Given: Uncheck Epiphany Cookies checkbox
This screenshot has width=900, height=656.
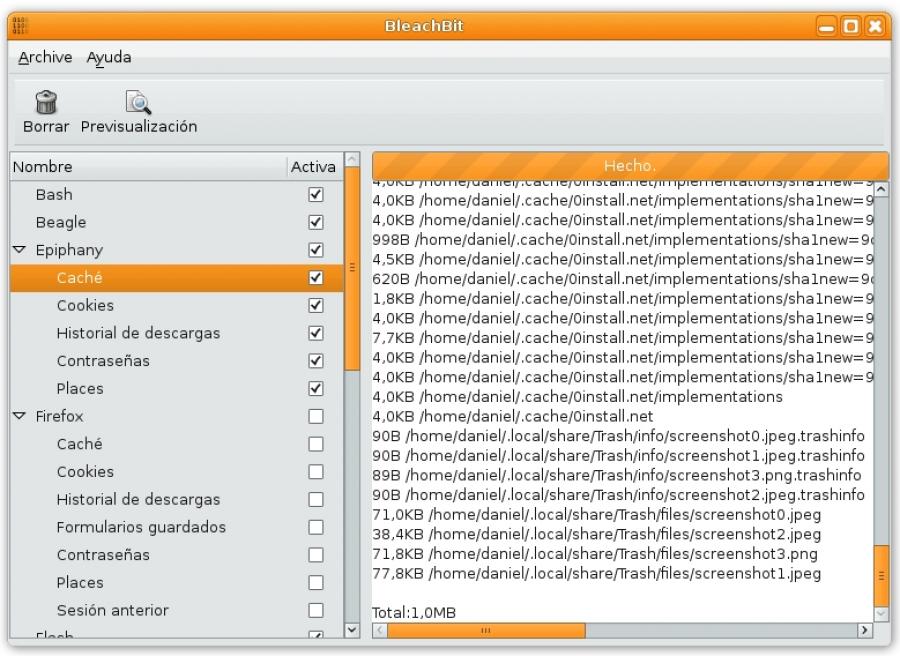Looking at the screenshot, I should coord(316,305).
